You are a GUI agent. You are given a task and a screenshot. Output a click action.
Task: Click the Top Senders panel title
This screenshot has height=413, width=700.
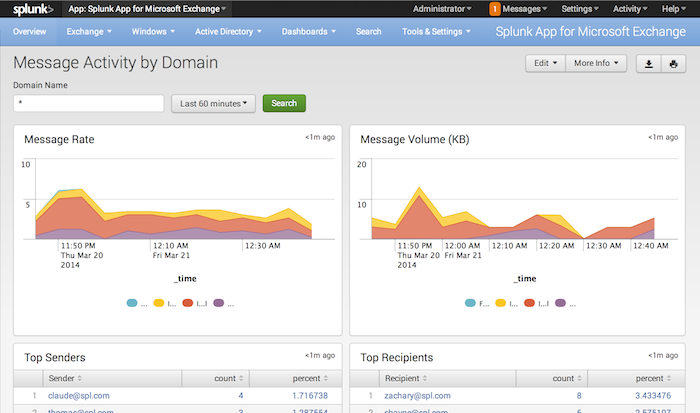[x=54, y=357]
